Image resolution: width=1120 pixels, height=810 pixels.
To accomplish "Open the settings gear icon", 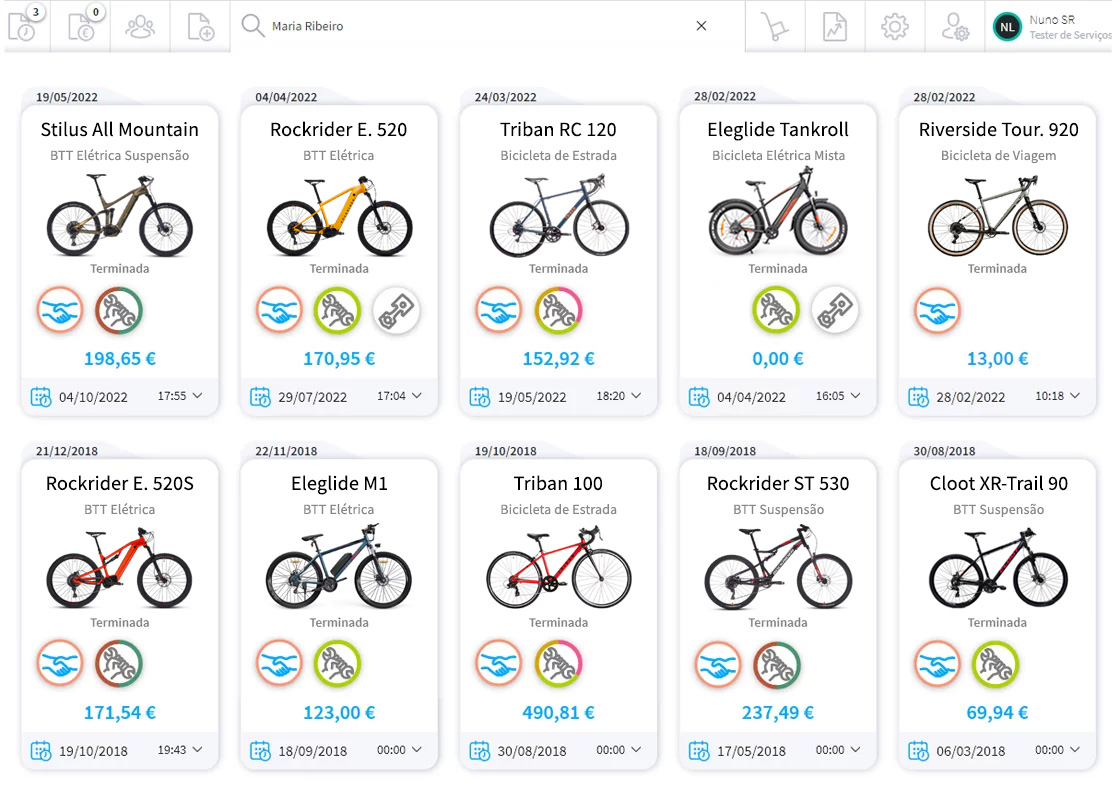I will coord(894,26).
